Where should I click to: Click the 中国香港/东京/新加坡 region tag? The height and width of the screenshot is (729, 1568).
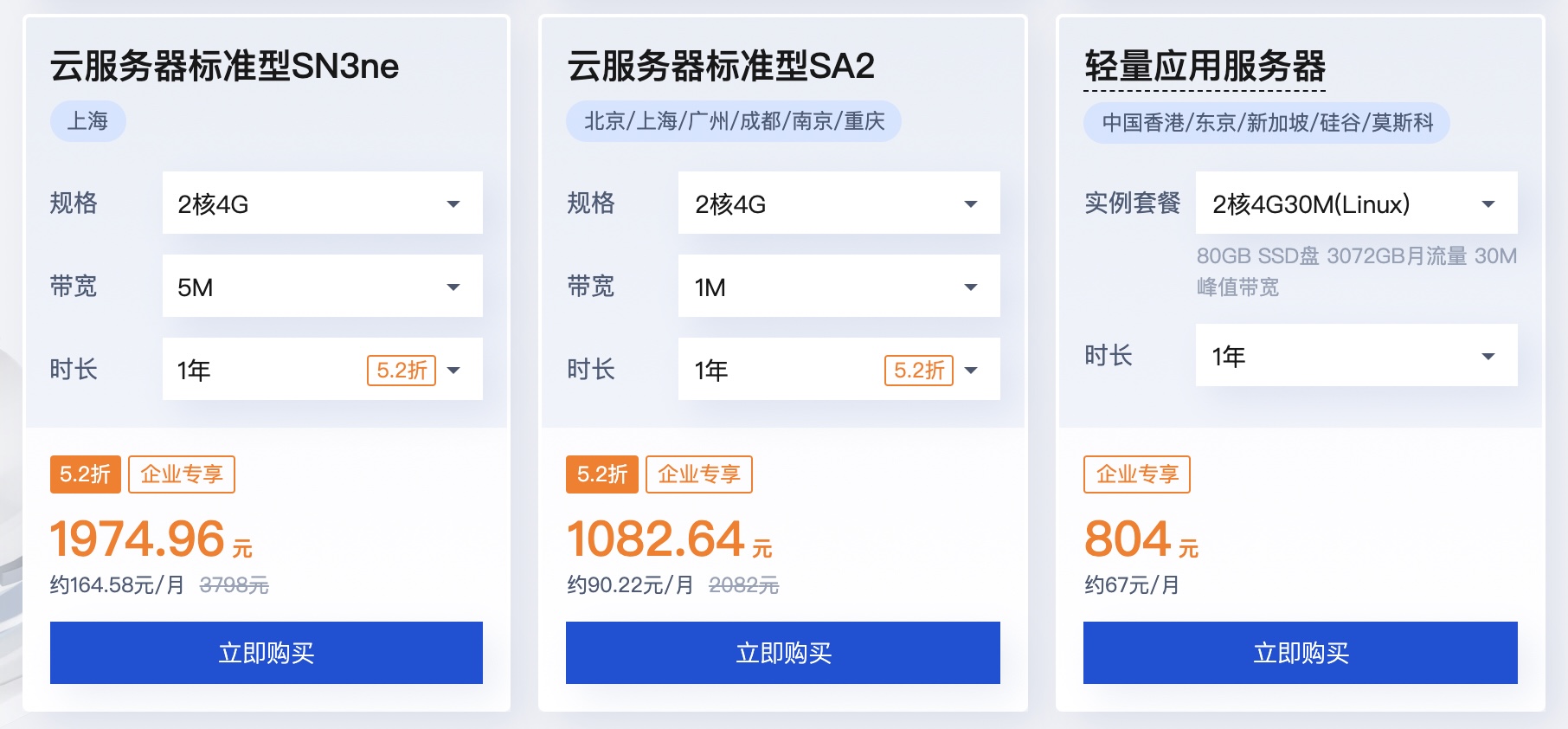click(x=1265, y=122)
